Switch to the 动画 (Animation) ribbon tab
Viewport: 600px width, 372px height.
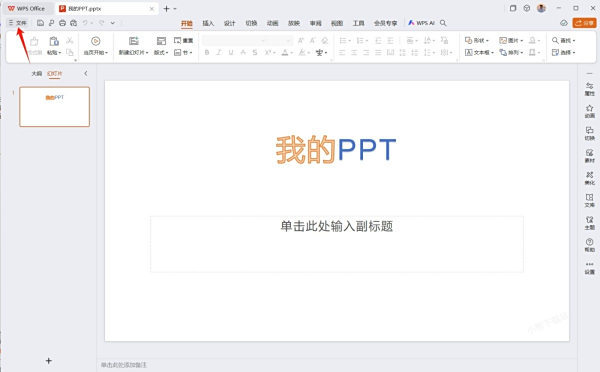tap(272, 23)
